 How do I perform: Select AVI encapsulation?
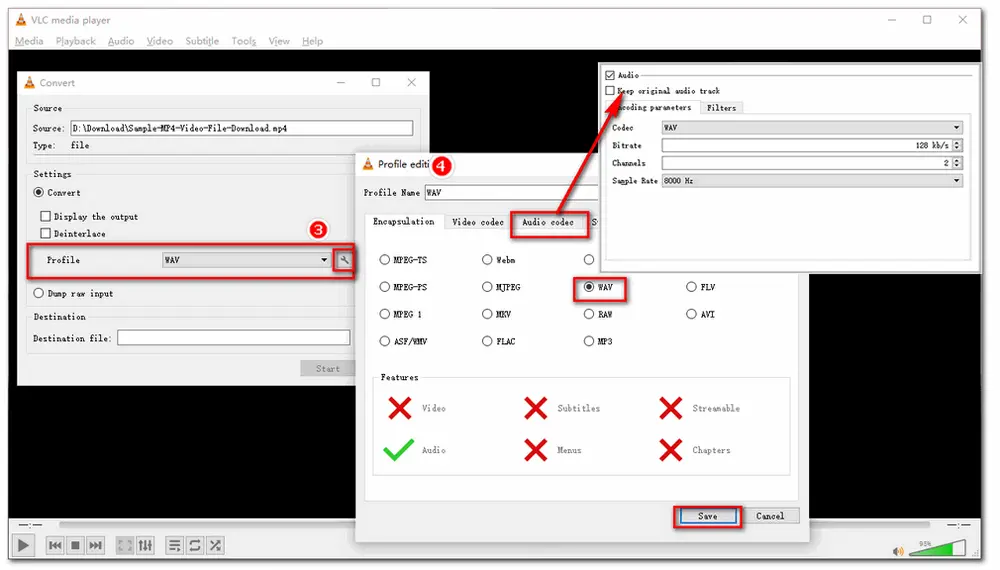[x=691, y=314]
